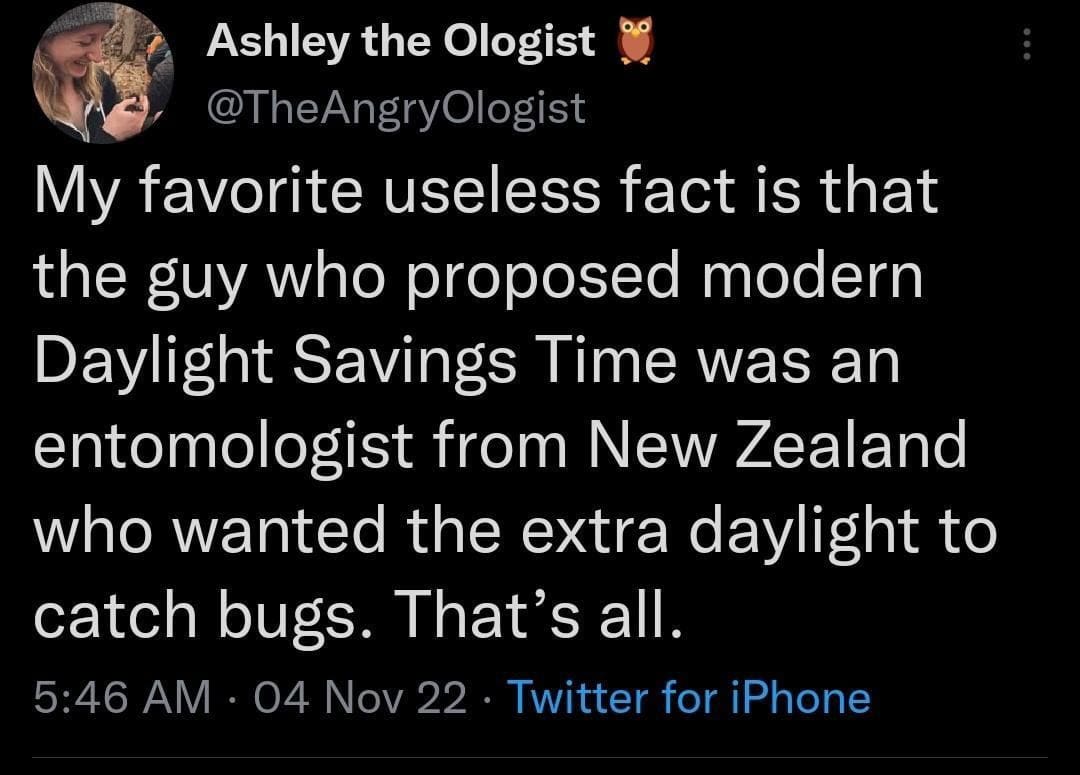This screenshot has height=775, width=1080.
Task: Click the word "entomologist" in the tweet
Action: point(223,445)
